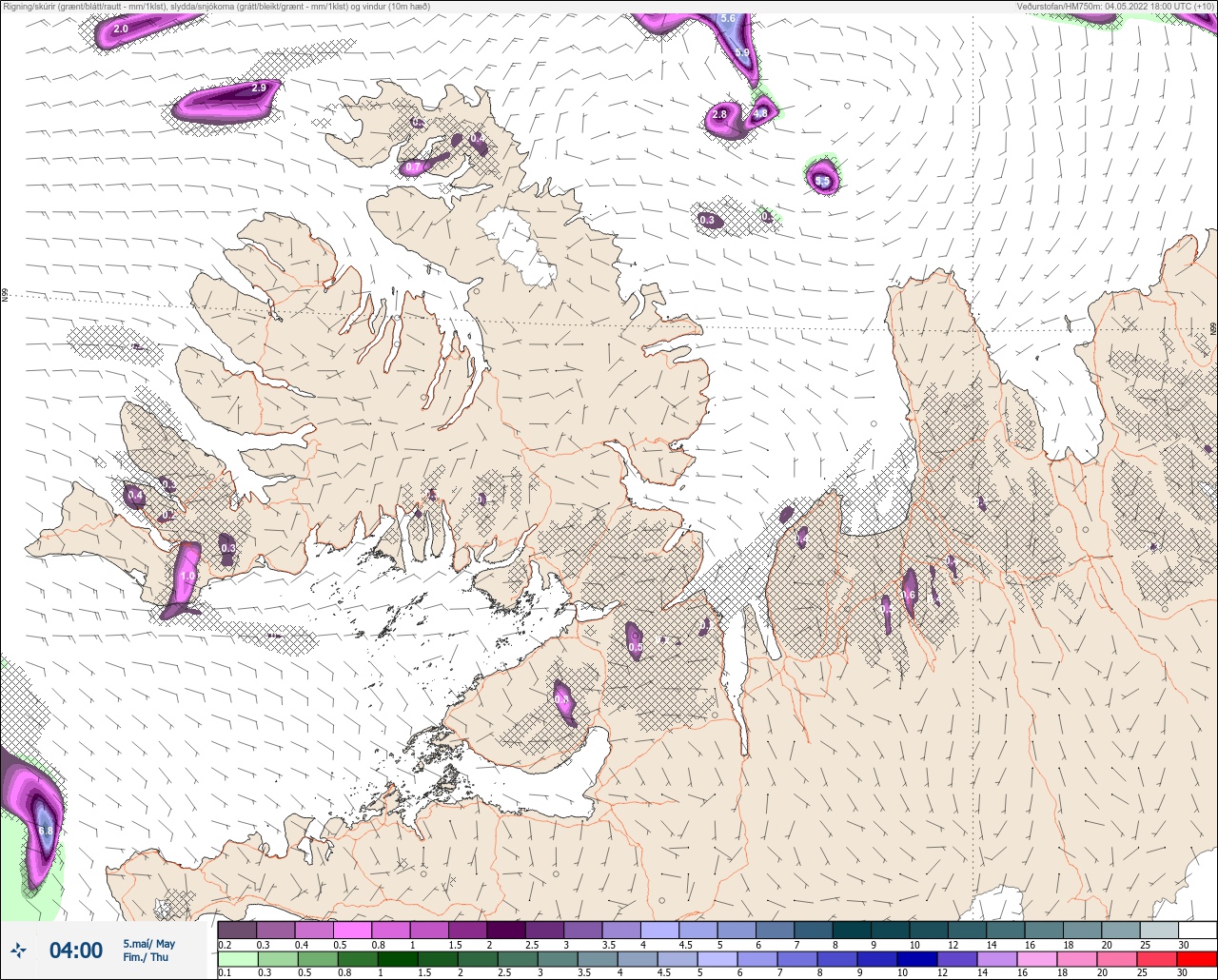The image size is (1218, 980).
Task: Click the 5.6 value at the top of the map
Action: pos(728,19)
